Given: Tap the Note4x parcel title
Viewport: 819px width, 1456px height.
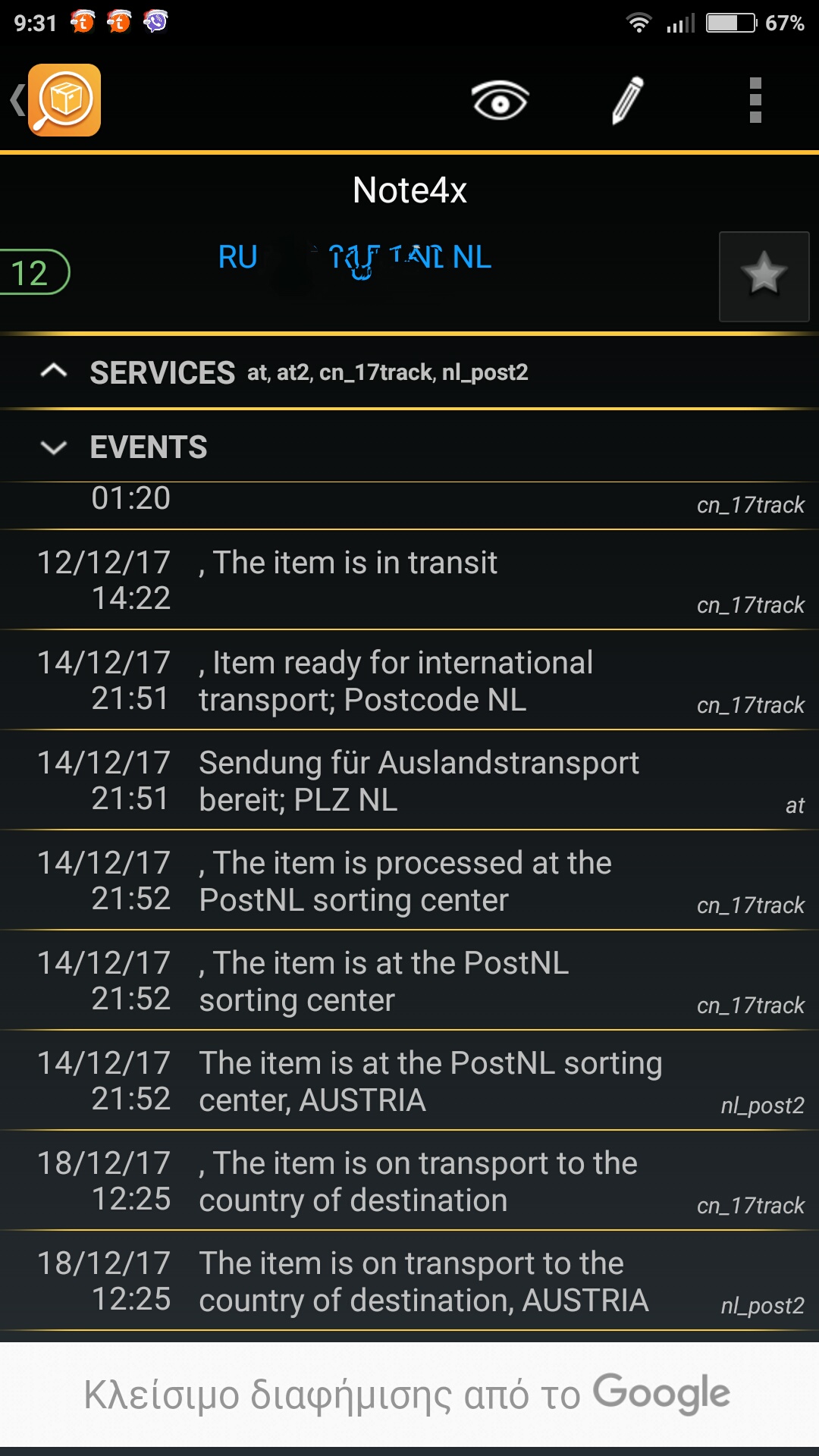Looking at the screenshot, I should click(409, 190).
